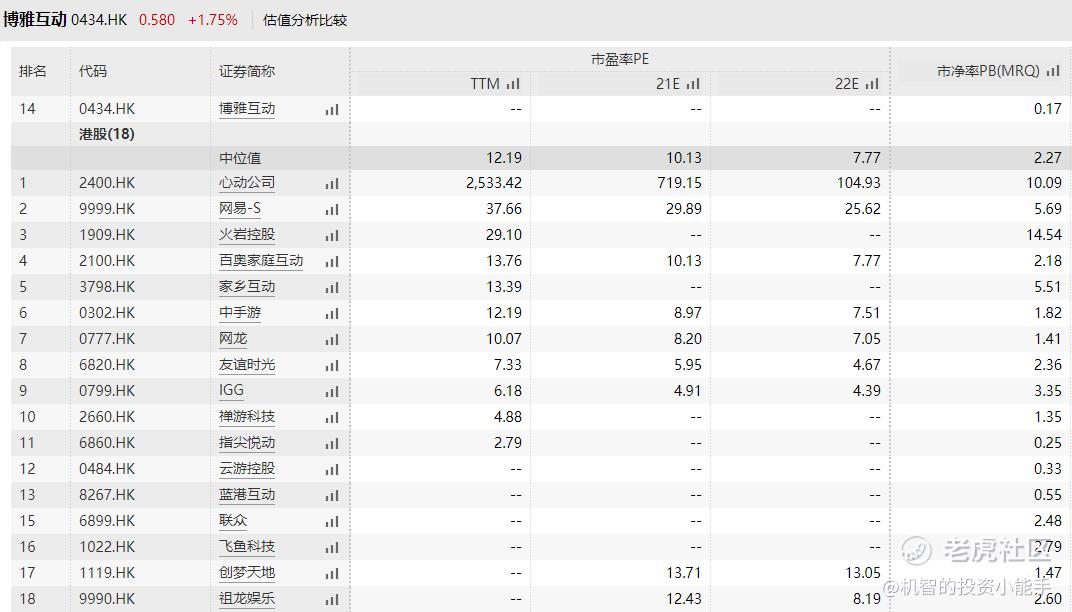Screen dimensions: 1072x612
Task: Open the 飞鱼科技 security link
Action: (x=247, y=546)
